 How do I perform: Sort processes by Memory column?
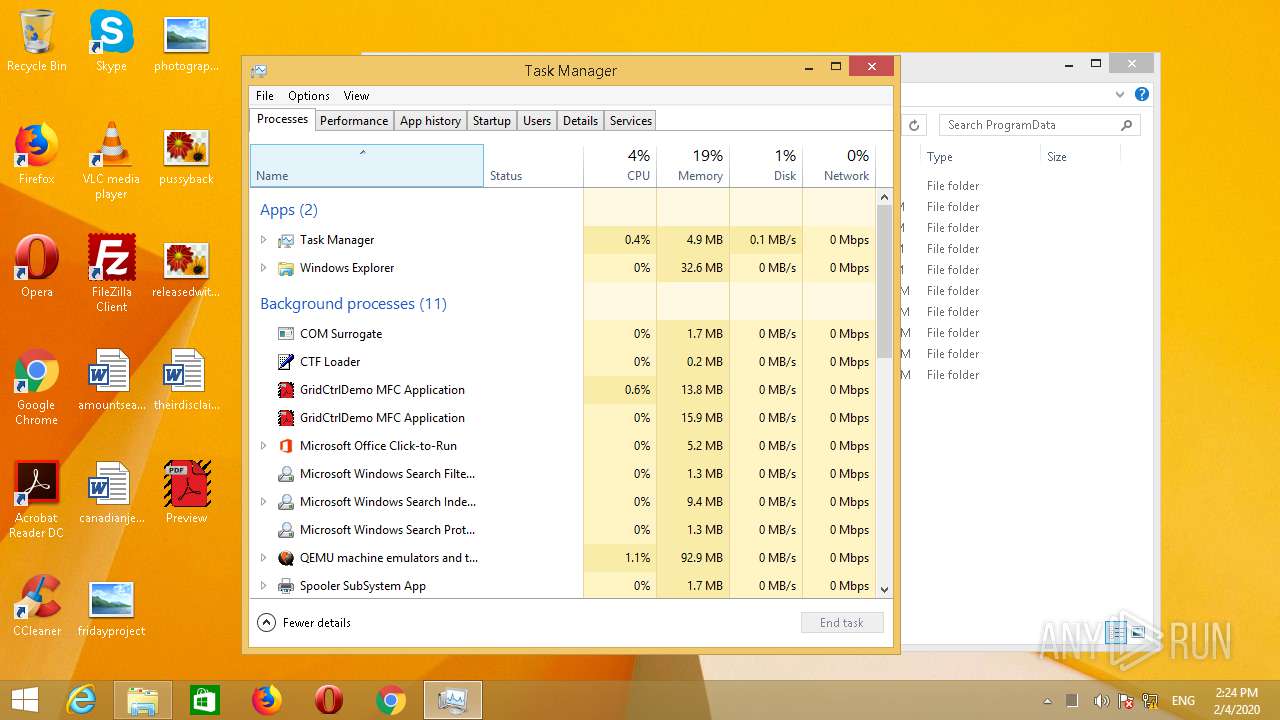pyautogui.click(x=693, y=166)
